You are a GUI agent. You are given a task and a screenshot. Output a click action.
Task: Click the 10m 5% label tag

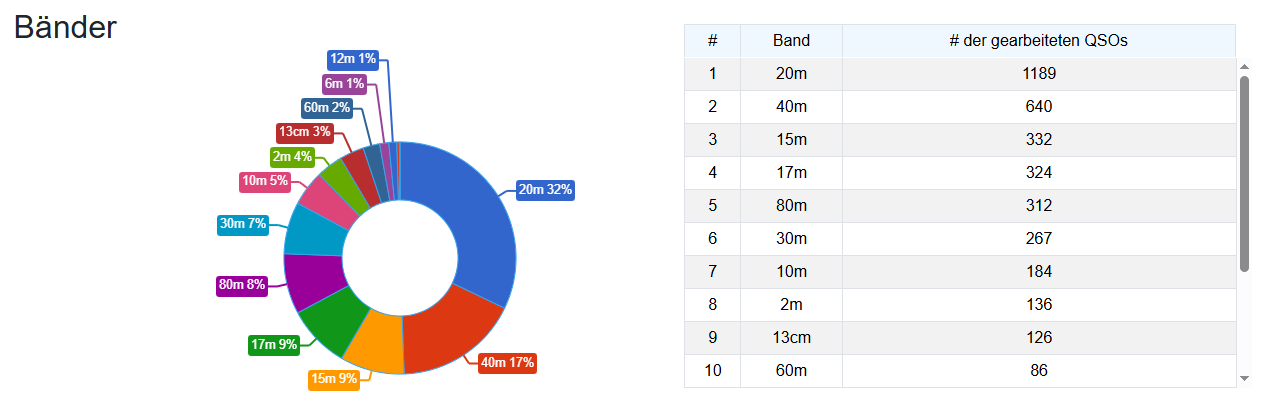(x=265, y=181)
